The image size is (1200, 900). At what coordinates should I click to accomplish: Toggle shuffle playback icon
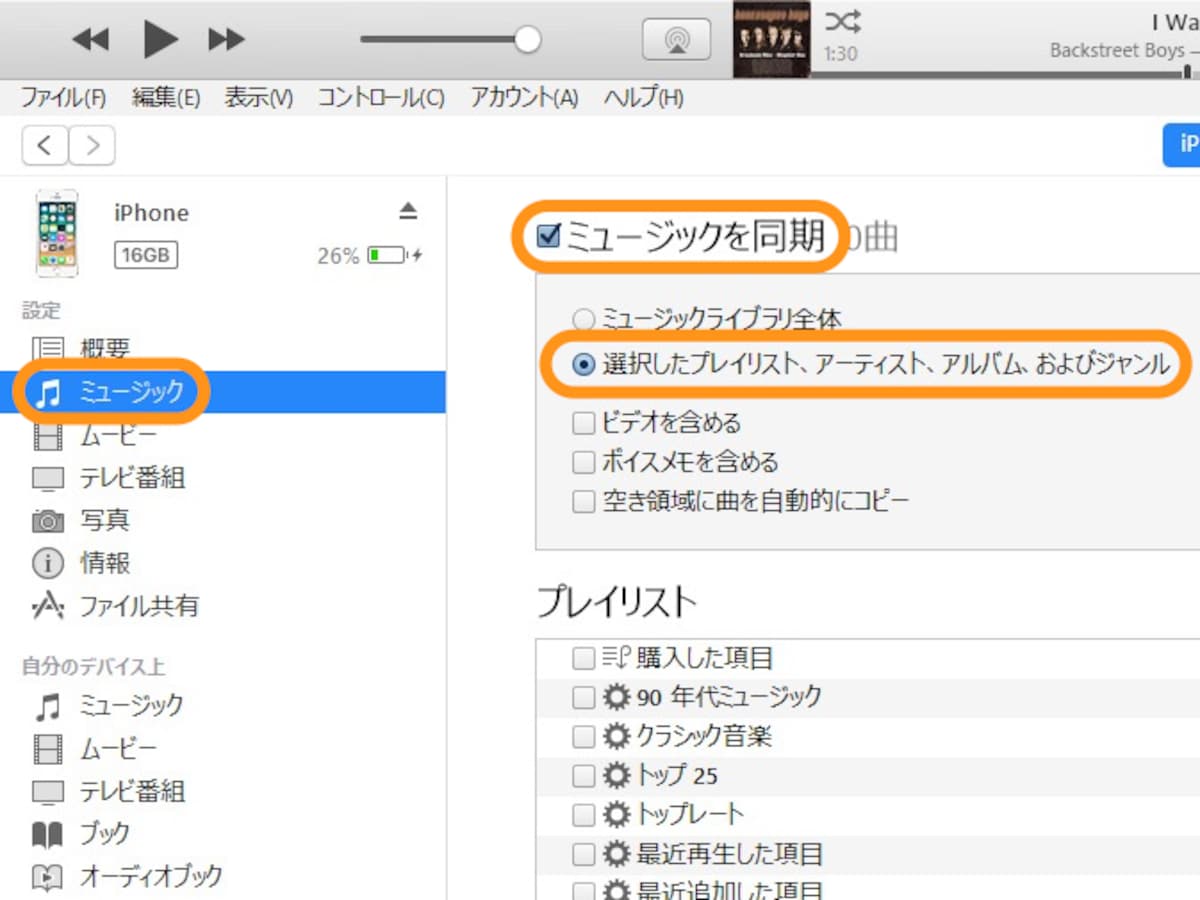tap(842, 21)
